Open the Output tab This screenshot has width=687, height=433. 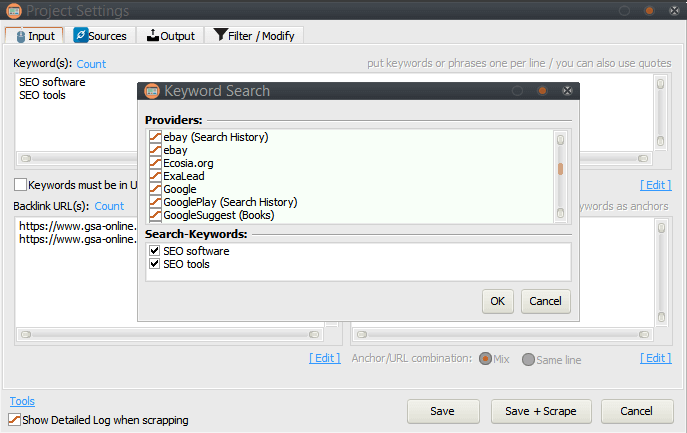170,35
